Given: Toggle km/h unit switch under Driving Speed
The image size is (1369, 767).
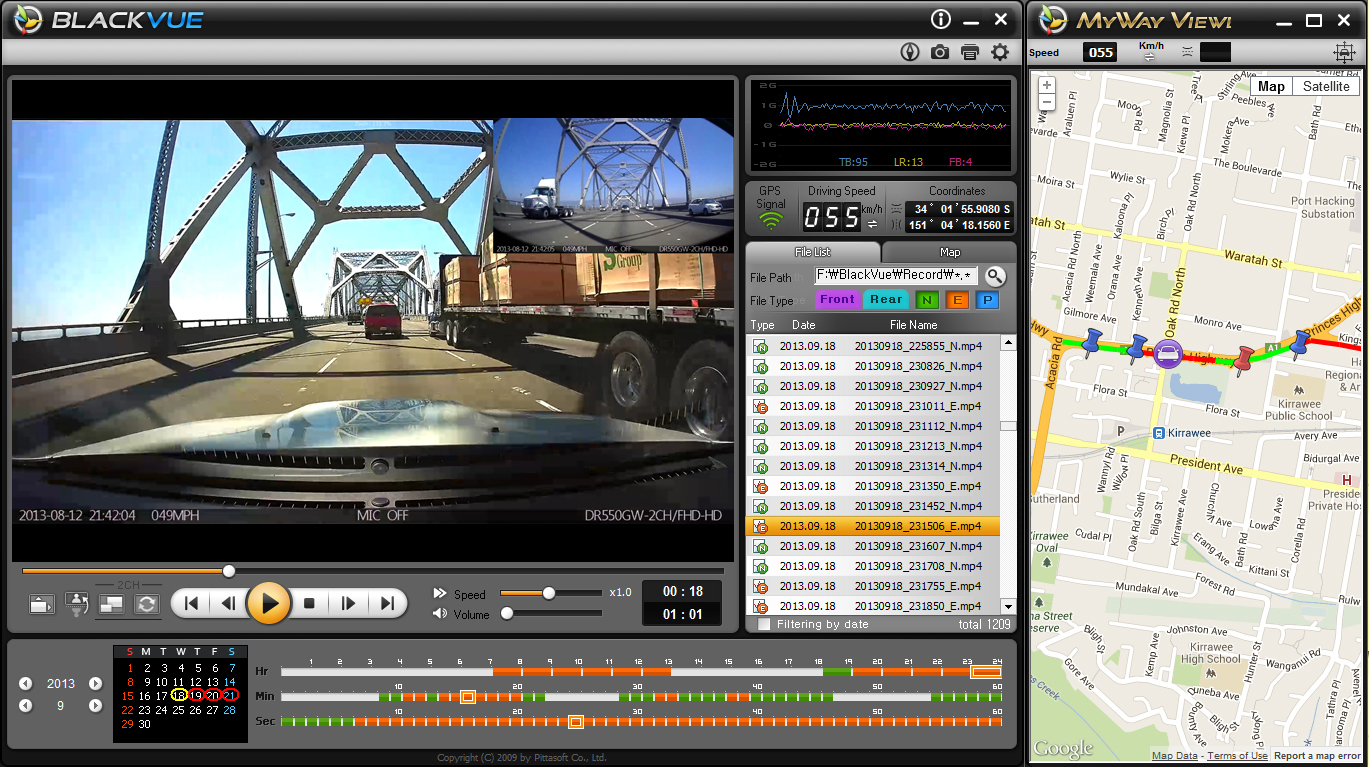Looking at the screenshot, I should click(872, 224).
